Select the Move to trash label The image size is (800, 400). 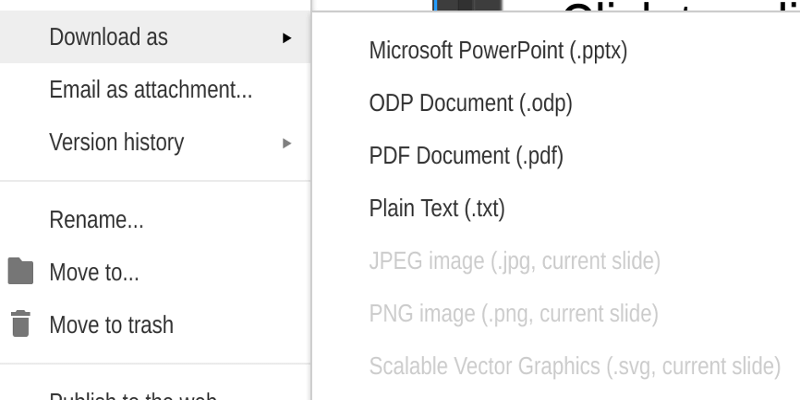click(111, 324)
